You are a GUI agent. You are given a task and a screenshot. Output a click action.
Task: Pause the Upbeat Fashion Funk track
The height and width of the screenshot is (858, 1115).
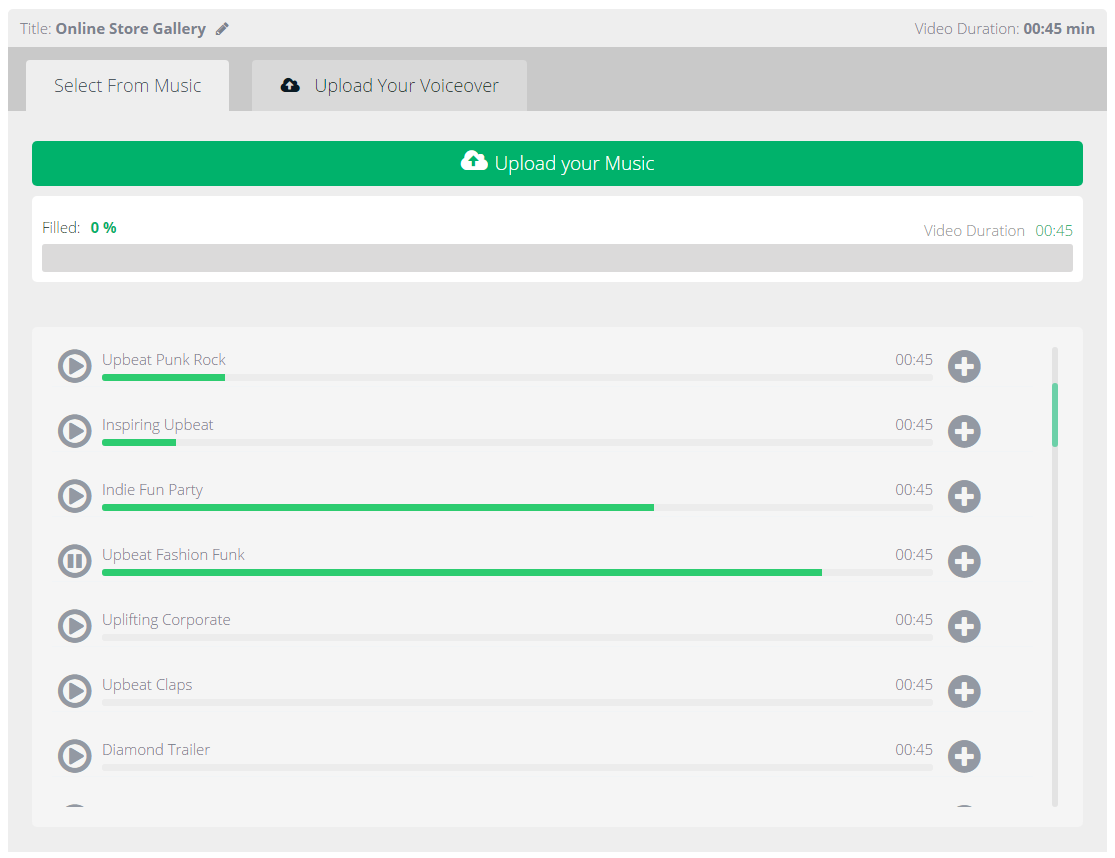click(75, 562)
